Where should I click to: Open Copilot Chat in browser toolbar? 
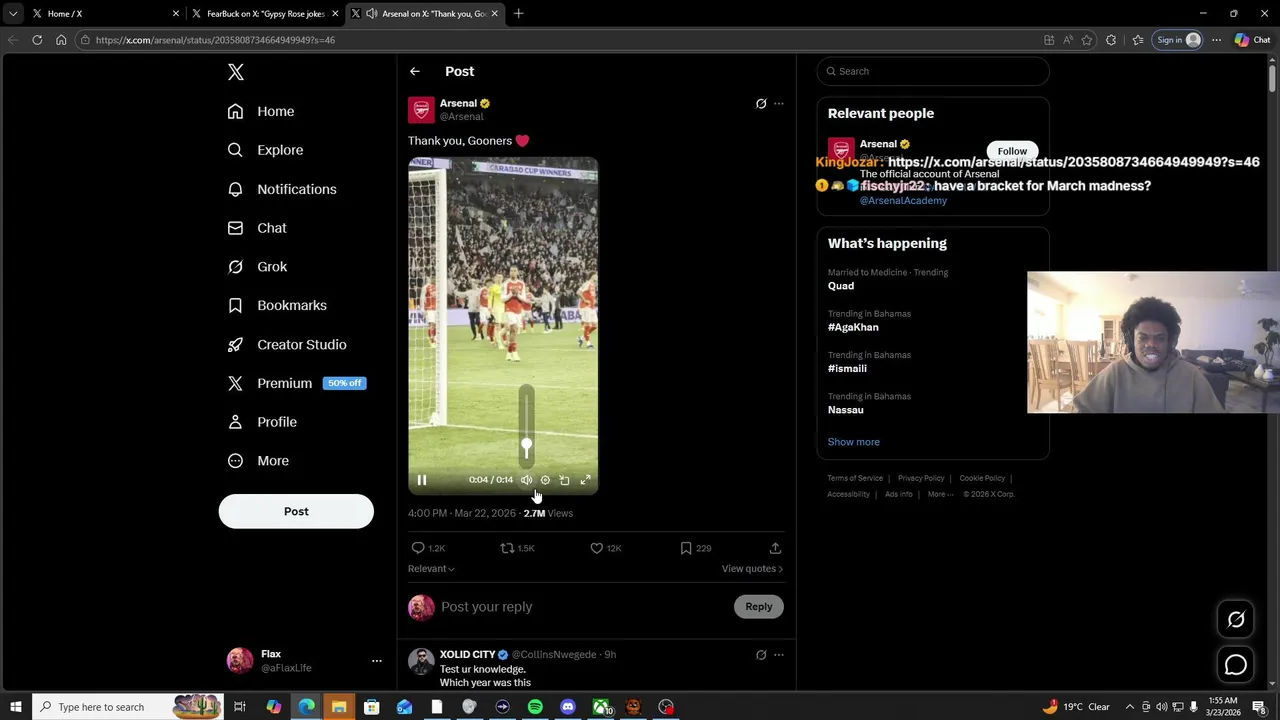tap(1252, 40)
